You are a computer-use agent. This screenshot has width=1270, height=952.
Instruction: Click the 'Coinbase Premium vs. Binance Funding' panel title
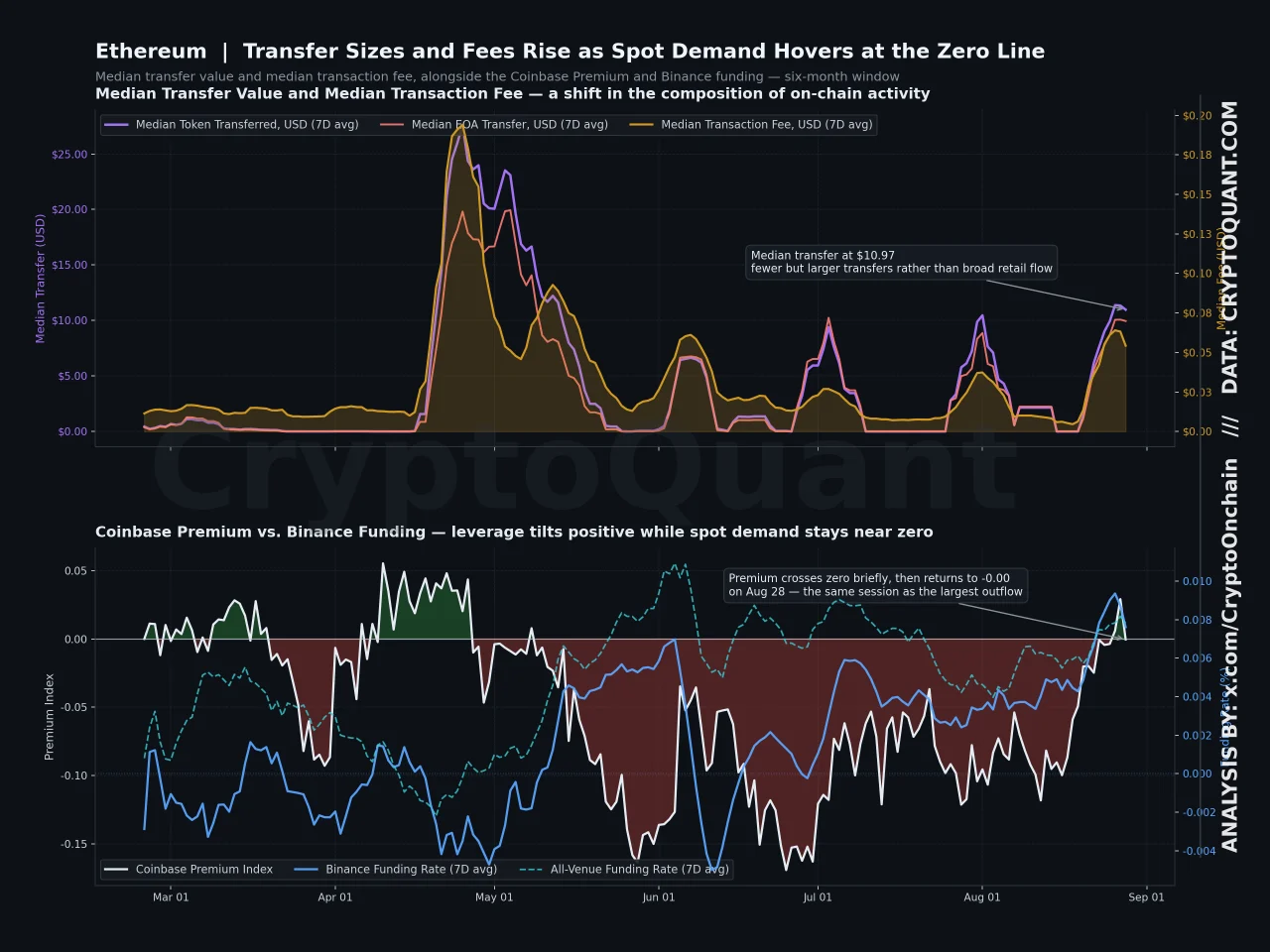(514, 532)
